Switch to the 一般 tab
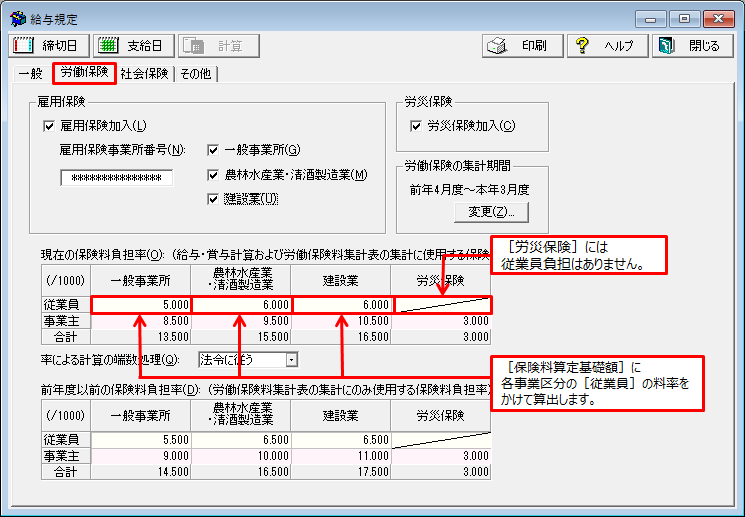This screenshot has width=745, height=517. tap(31, 74)
